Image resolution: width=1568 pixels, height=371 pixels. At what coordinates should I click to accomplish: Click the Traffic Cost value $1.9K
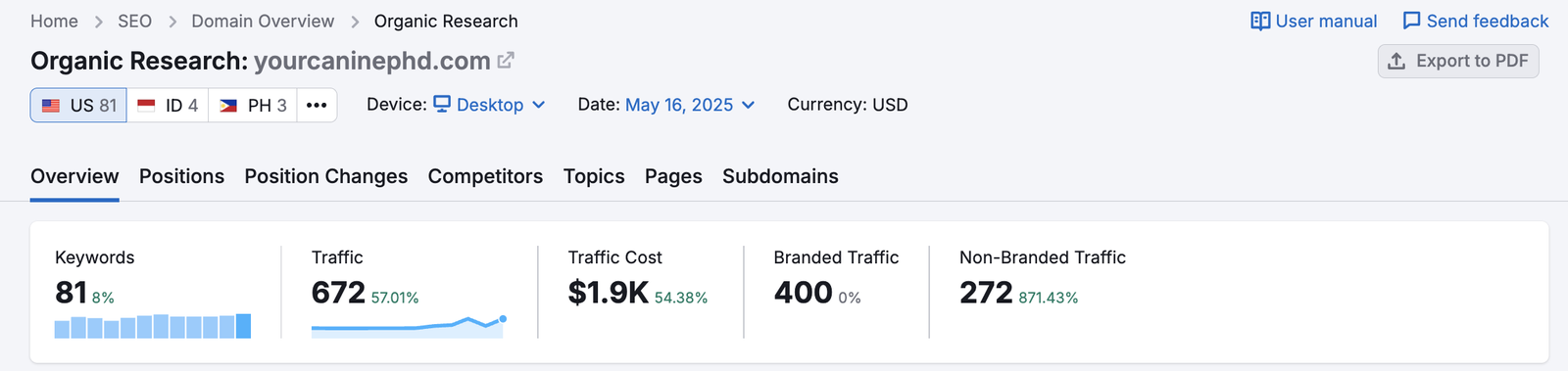click(609, 292)
